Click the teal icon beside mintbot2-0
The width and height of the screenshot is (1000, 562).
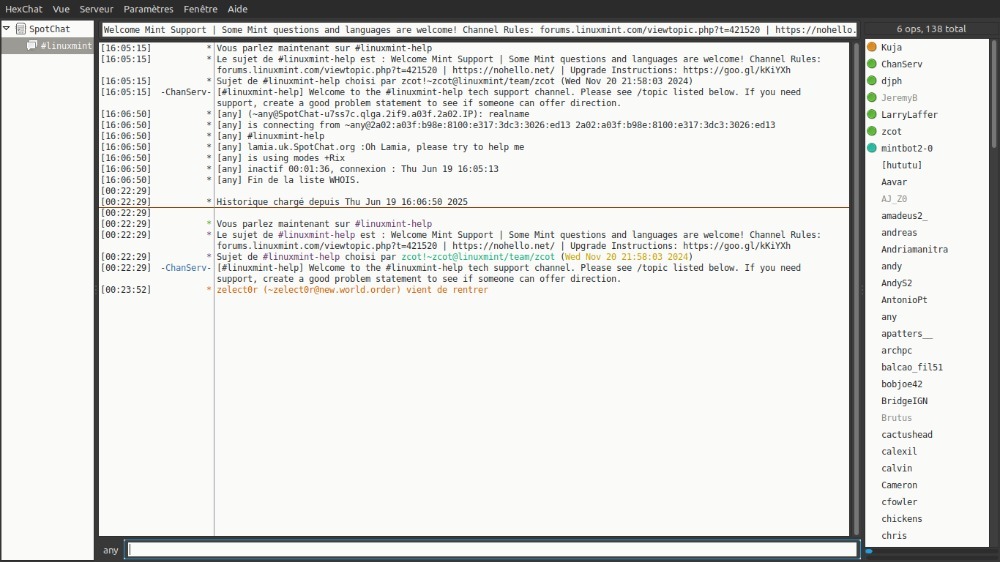click(x=872, y=148)
